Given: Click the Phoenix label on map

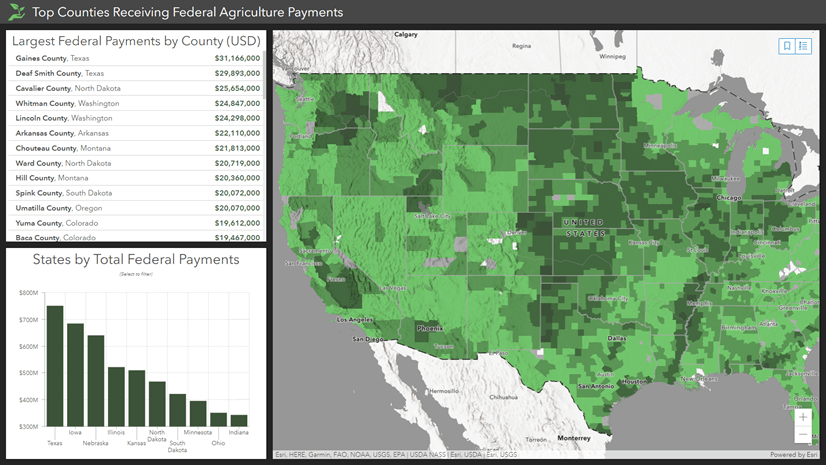Looking at the screenshot, I should (430, 328).
